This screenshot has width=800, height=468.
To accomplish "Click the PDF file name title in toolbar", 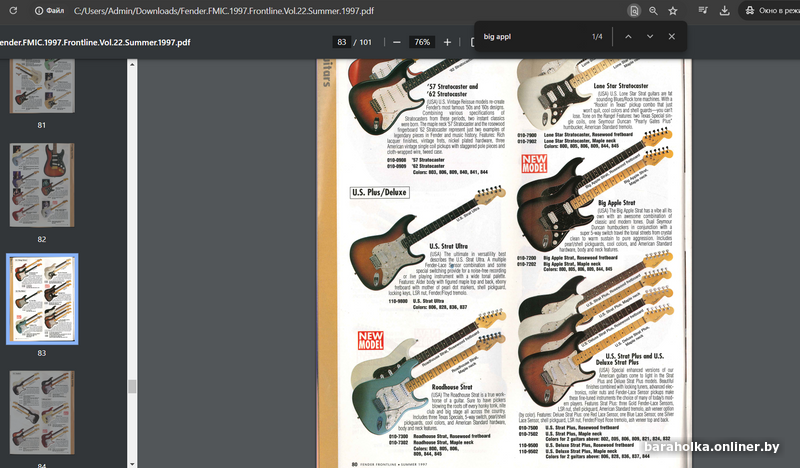I will pyautogui.click(x=95, y=42).
